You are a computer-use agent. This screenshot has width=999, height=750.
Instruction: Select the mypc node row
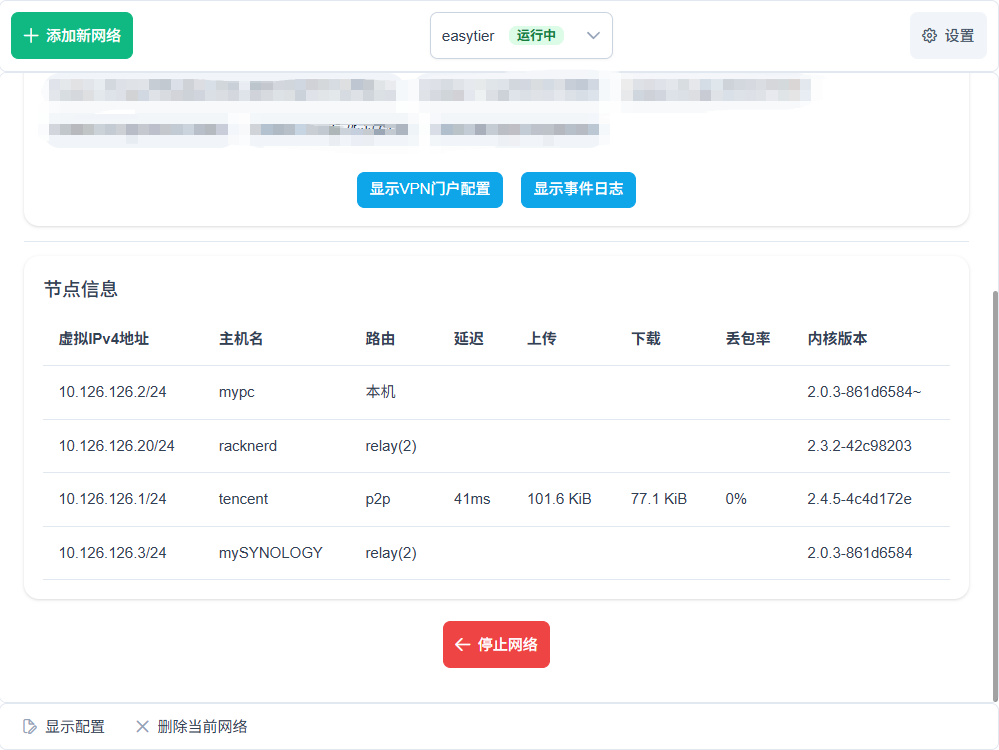496,392
